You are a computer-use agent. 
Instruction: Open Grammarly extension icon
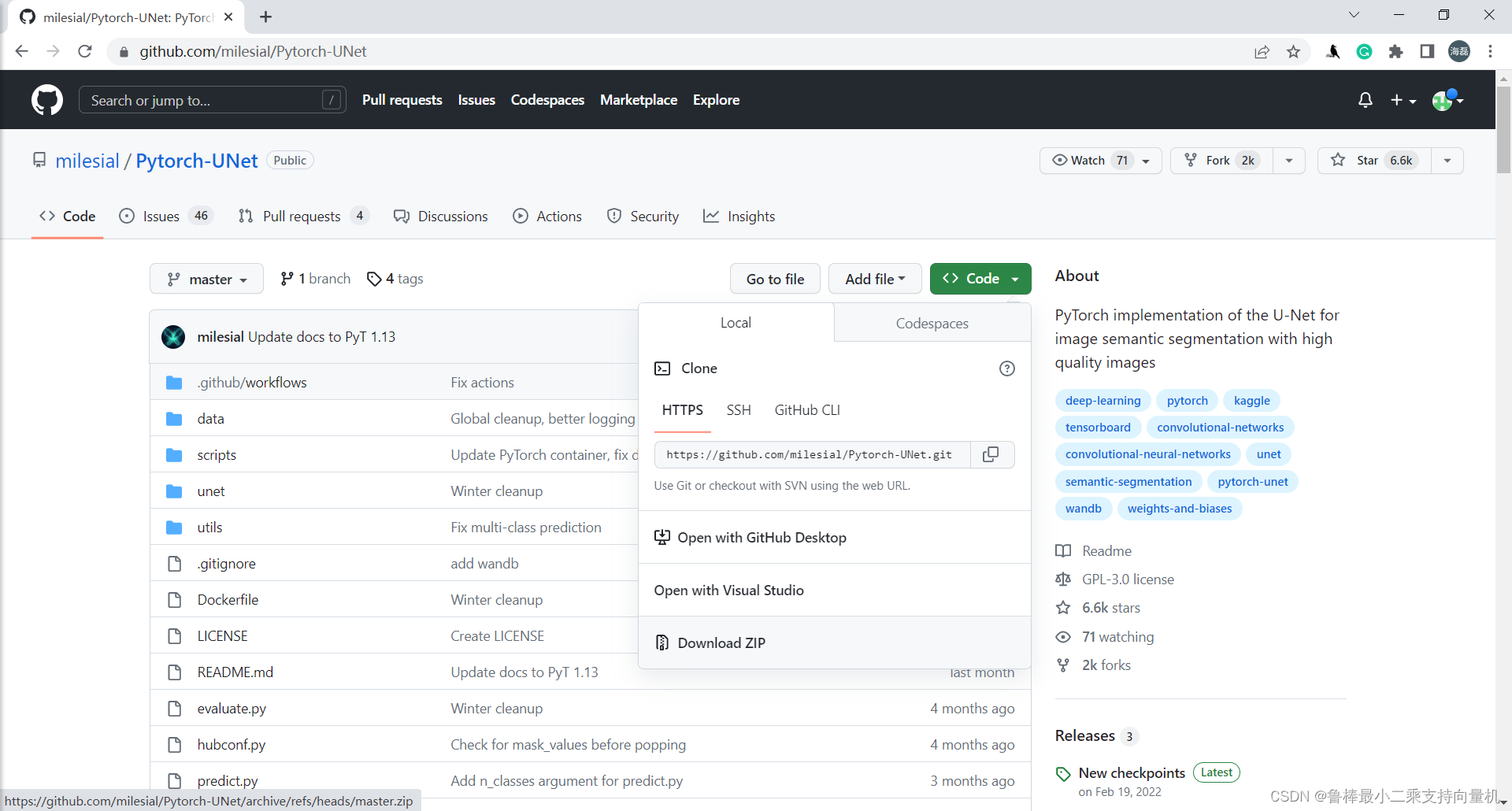[x=1365, y=51]
